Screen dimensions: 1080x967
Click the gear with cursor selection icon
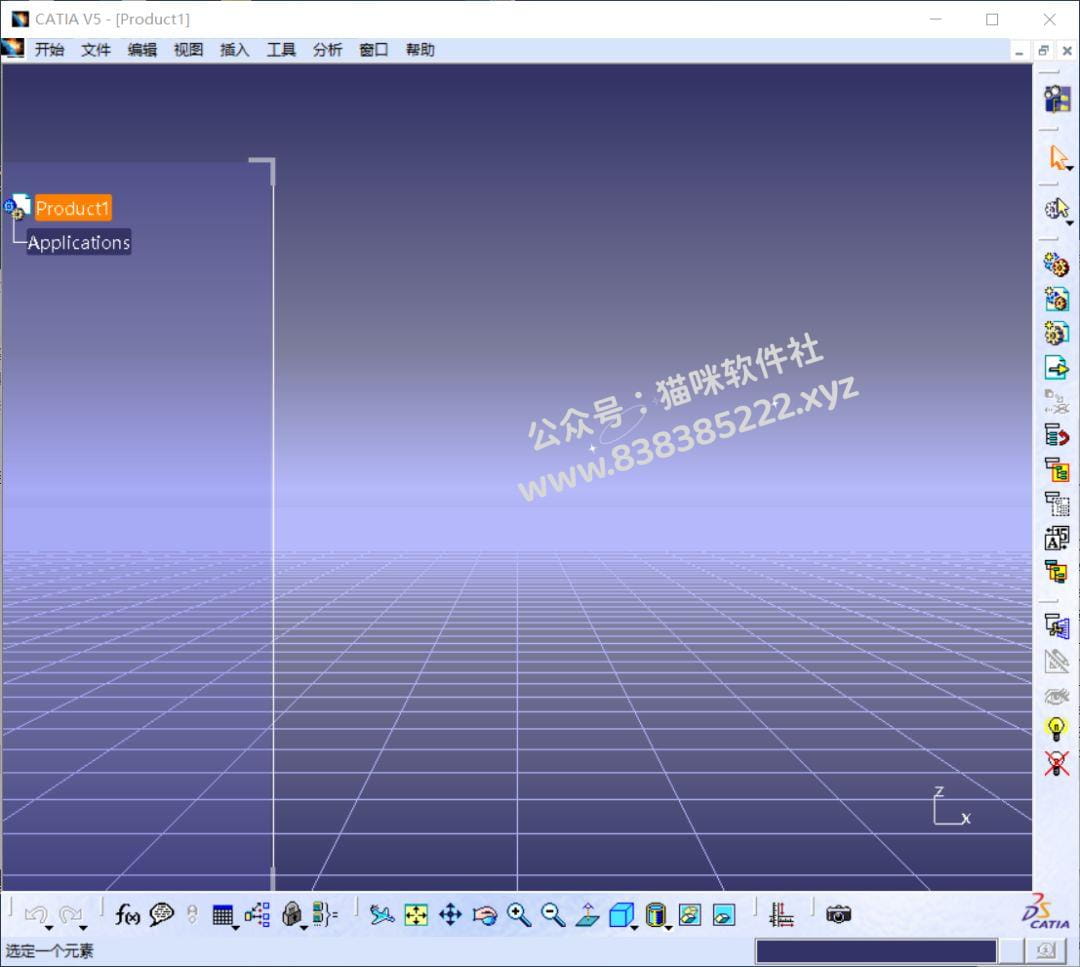(1057, 208)
